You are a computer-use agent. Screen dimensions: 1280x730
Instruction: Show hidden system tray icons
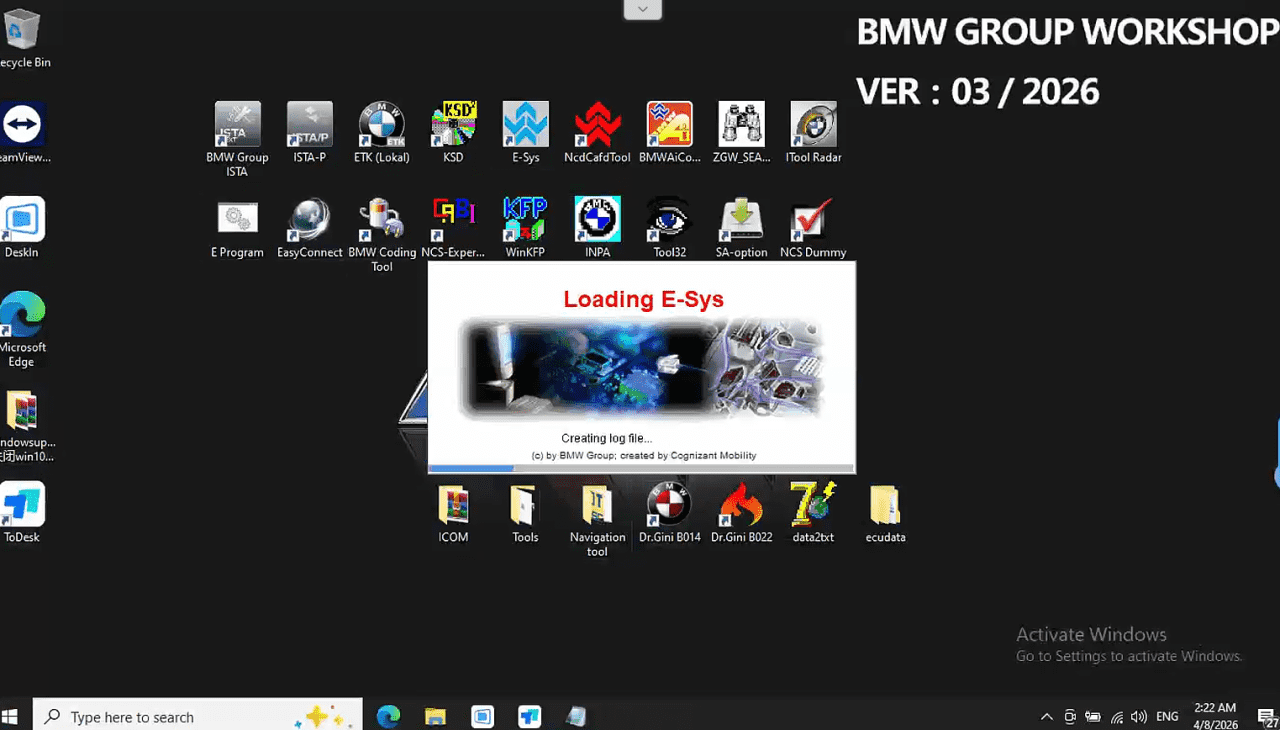point(1046,717)
